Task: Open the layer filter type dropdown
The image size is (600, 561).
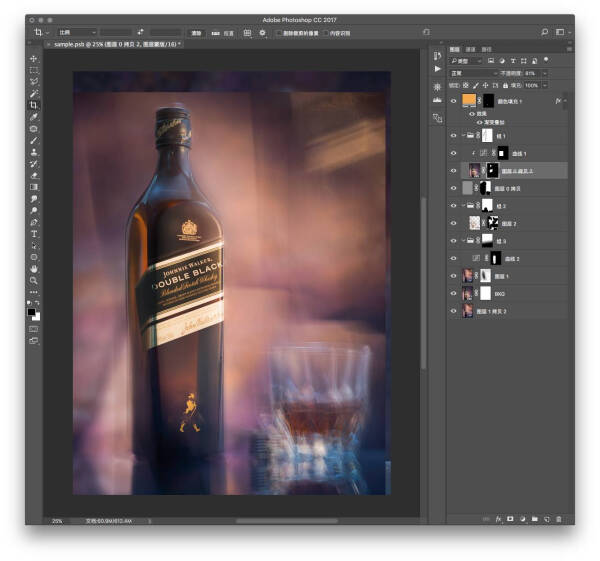Action: click(x=466, y=61)
